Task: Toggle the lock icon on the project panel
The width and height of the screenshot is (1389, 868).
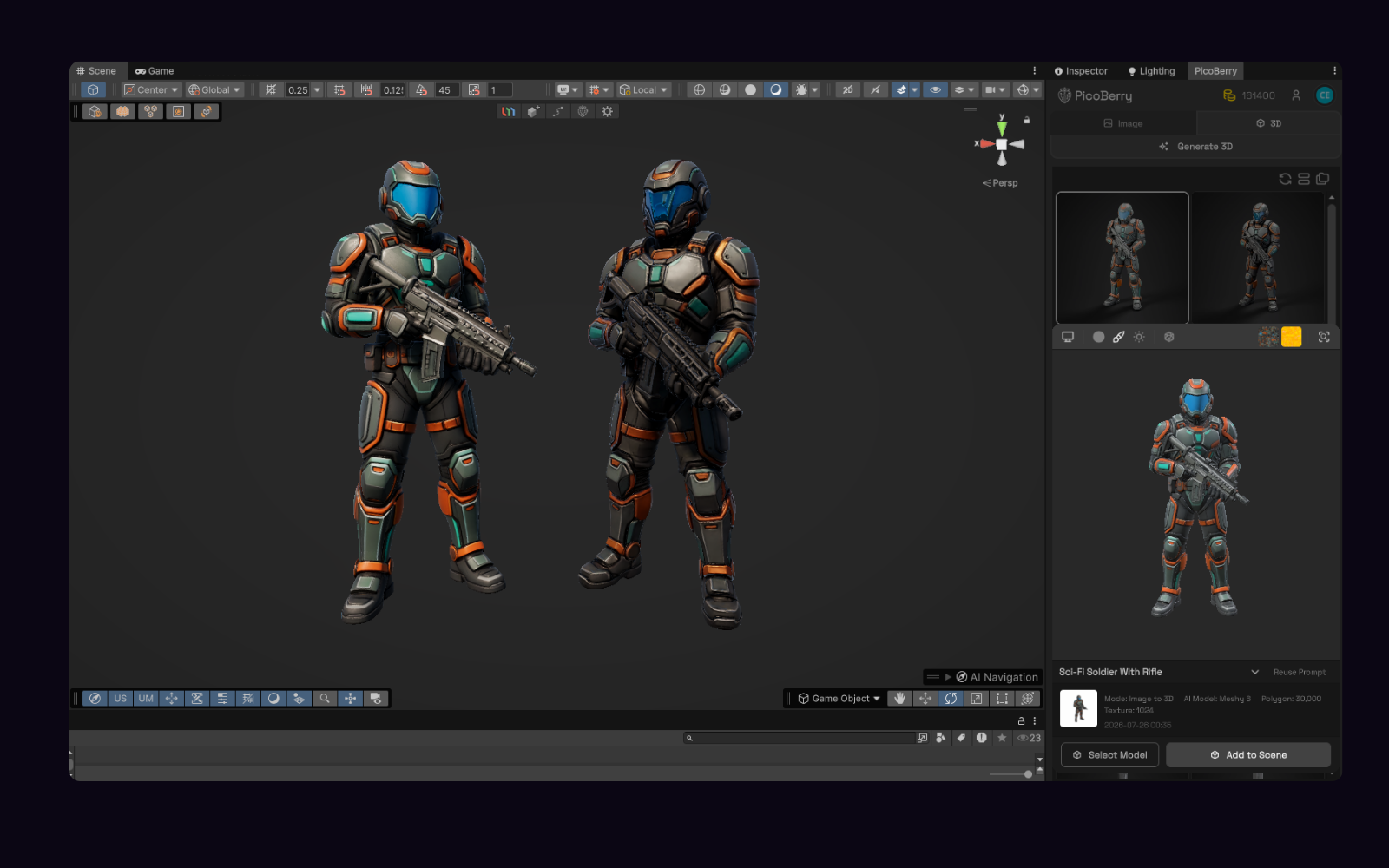Action: 1021,720
